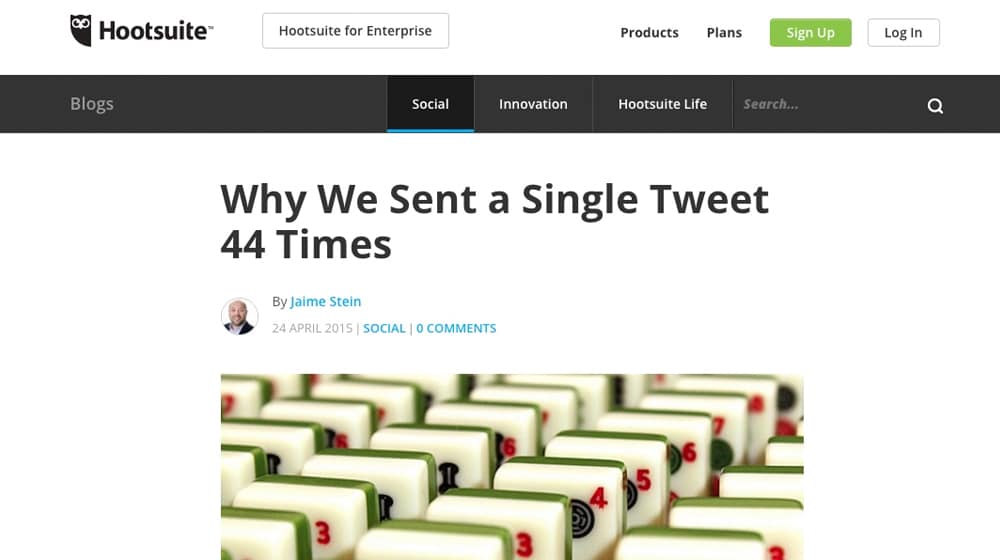This screenshot has width=1000, height=560.
Task: Open the Hootsuite Life tab
Action: click(662, 104)
